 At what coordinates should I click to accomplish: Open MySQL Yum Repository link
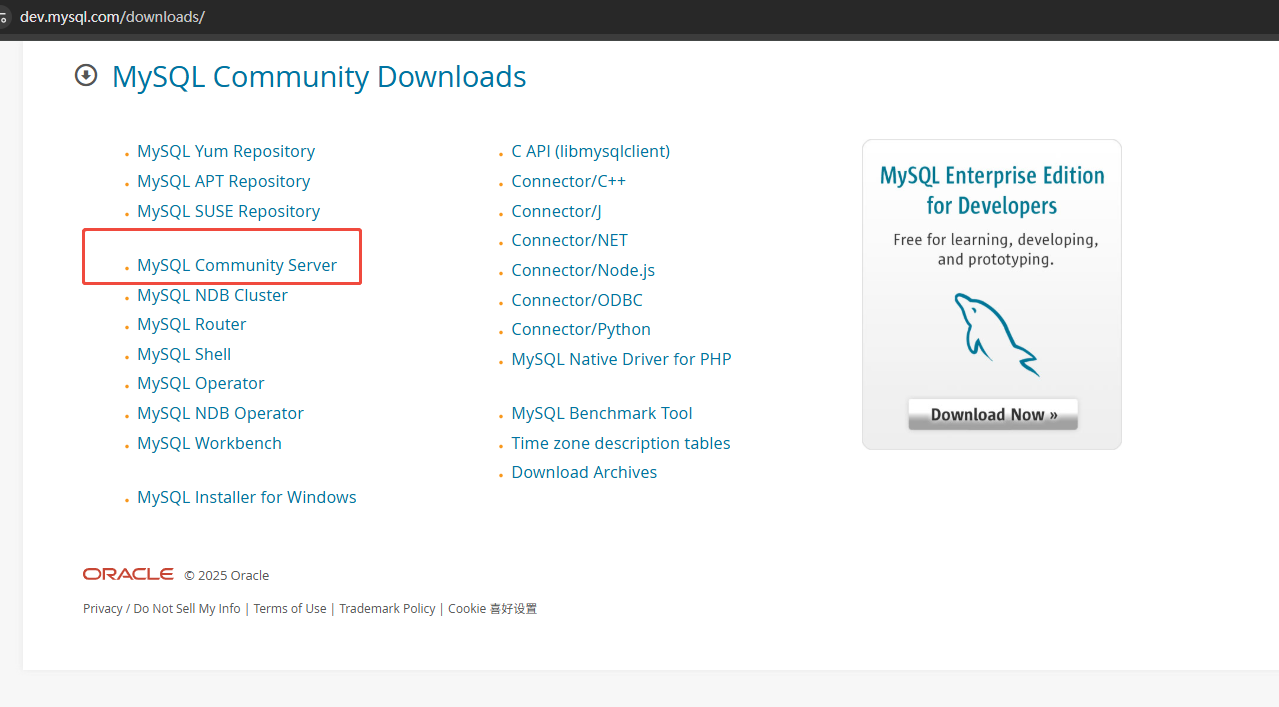[226, 151]
